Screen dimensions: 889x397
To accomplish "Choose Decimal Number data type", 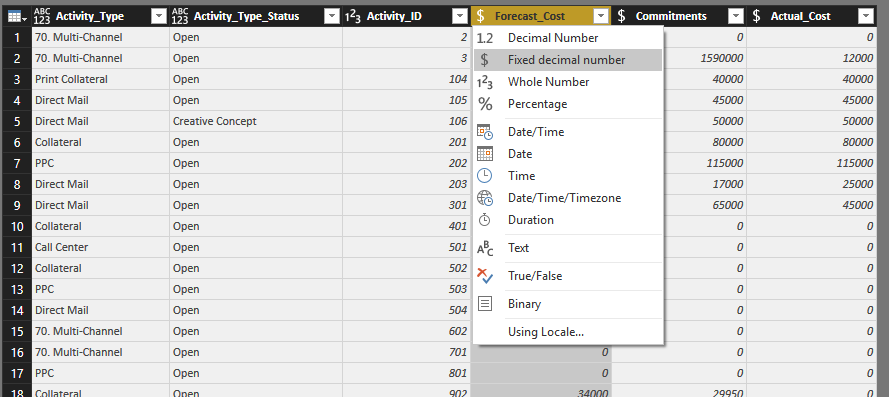I will coord(568,38).
